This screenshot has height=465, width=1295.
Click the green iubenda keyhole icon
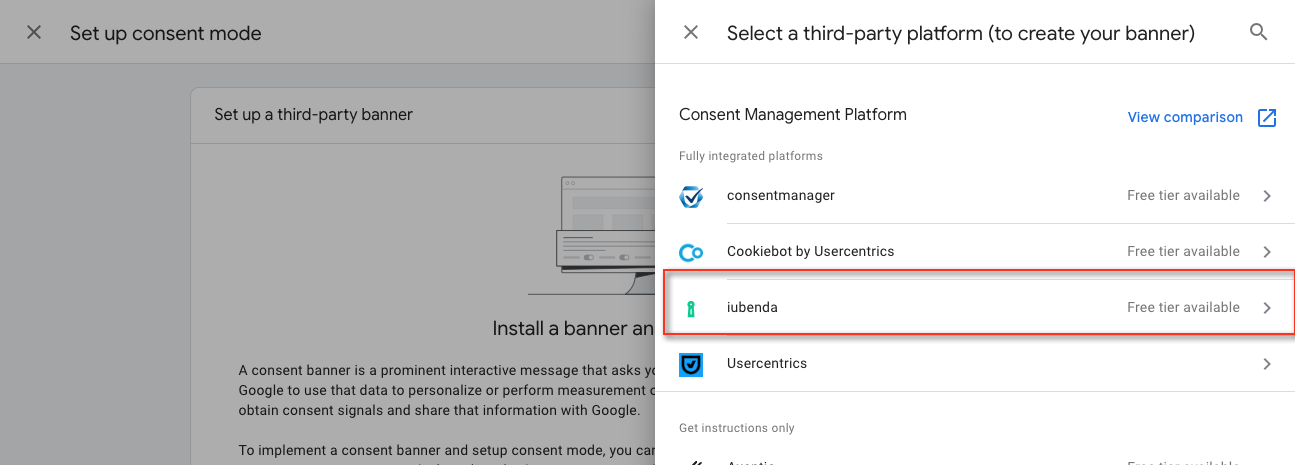[691, 308]
